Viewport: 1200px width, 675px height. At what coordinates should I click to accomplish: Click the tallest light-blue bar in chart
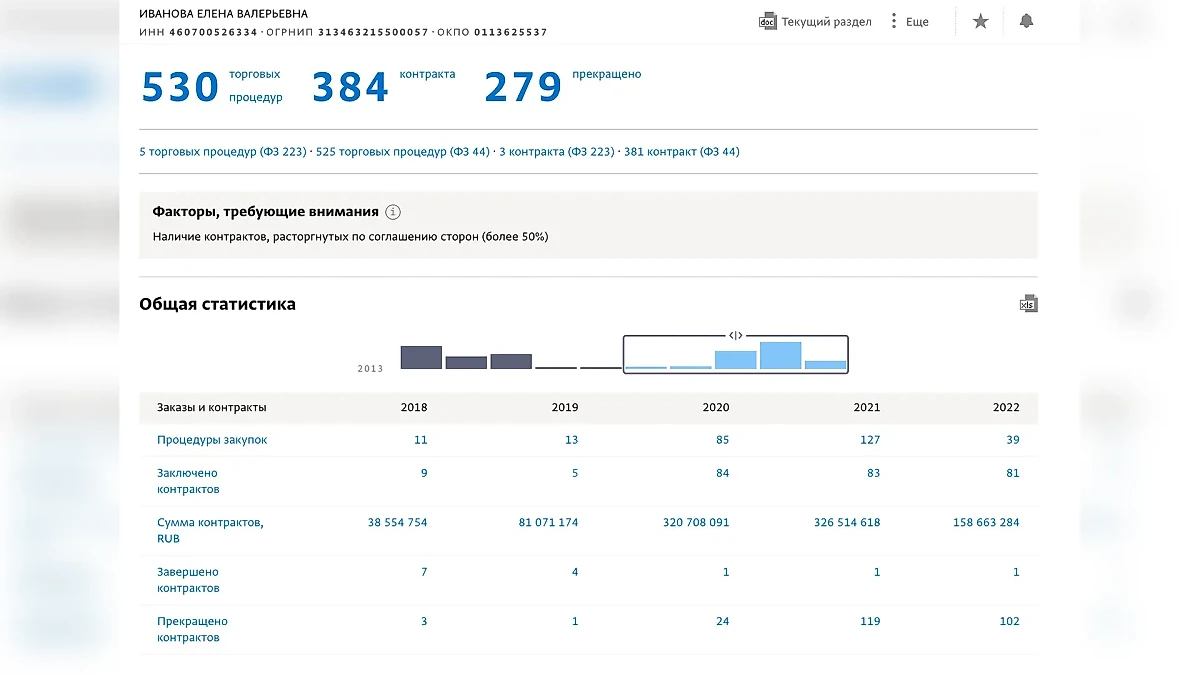point(780,356)
